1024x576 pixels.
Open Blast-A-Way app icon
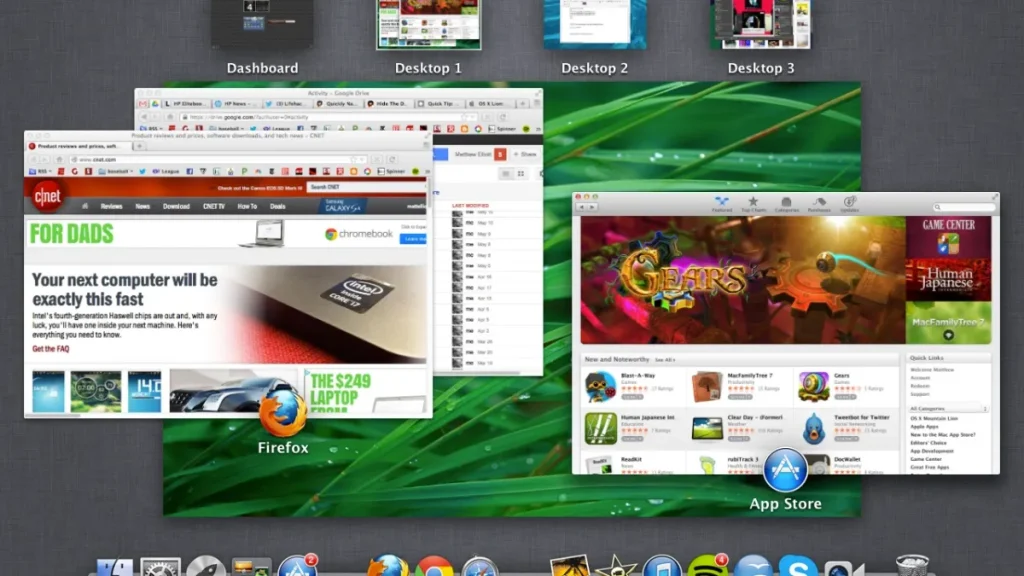[600, 387]
